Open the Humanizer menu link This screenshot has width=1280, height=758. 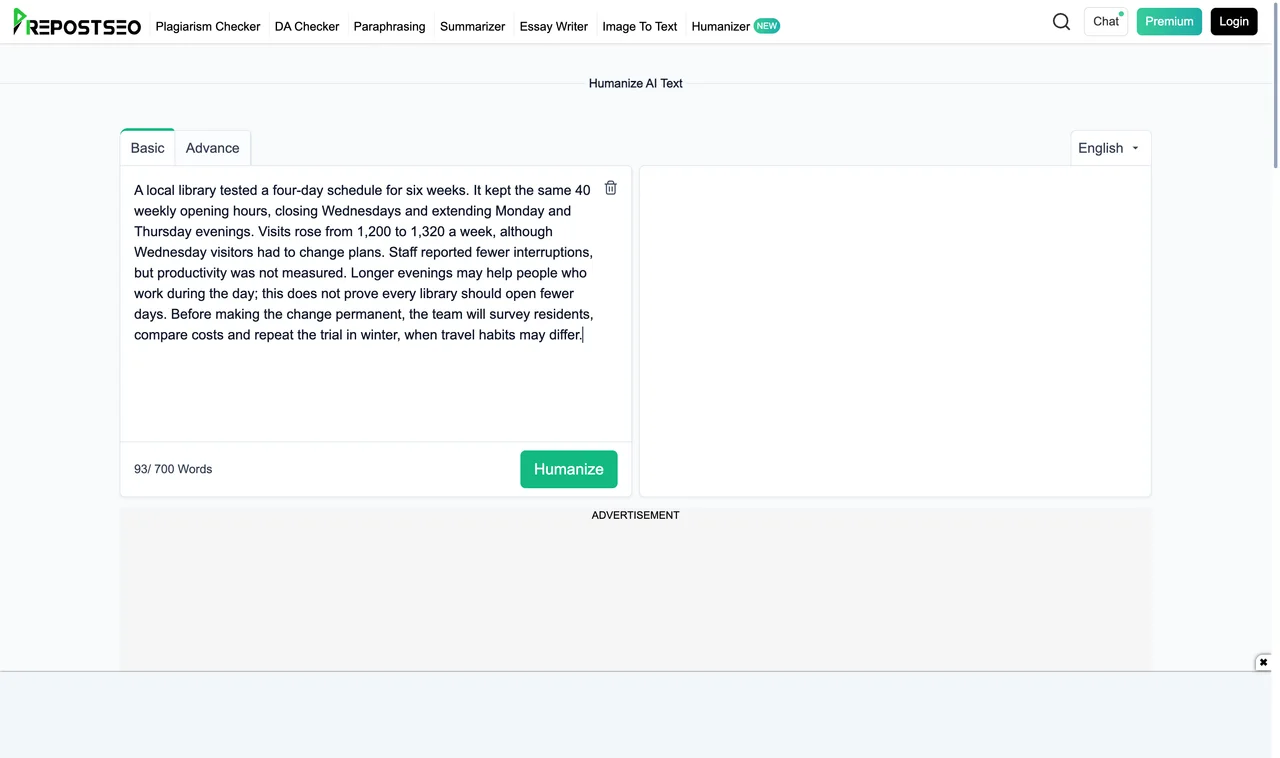click(720, 26)
